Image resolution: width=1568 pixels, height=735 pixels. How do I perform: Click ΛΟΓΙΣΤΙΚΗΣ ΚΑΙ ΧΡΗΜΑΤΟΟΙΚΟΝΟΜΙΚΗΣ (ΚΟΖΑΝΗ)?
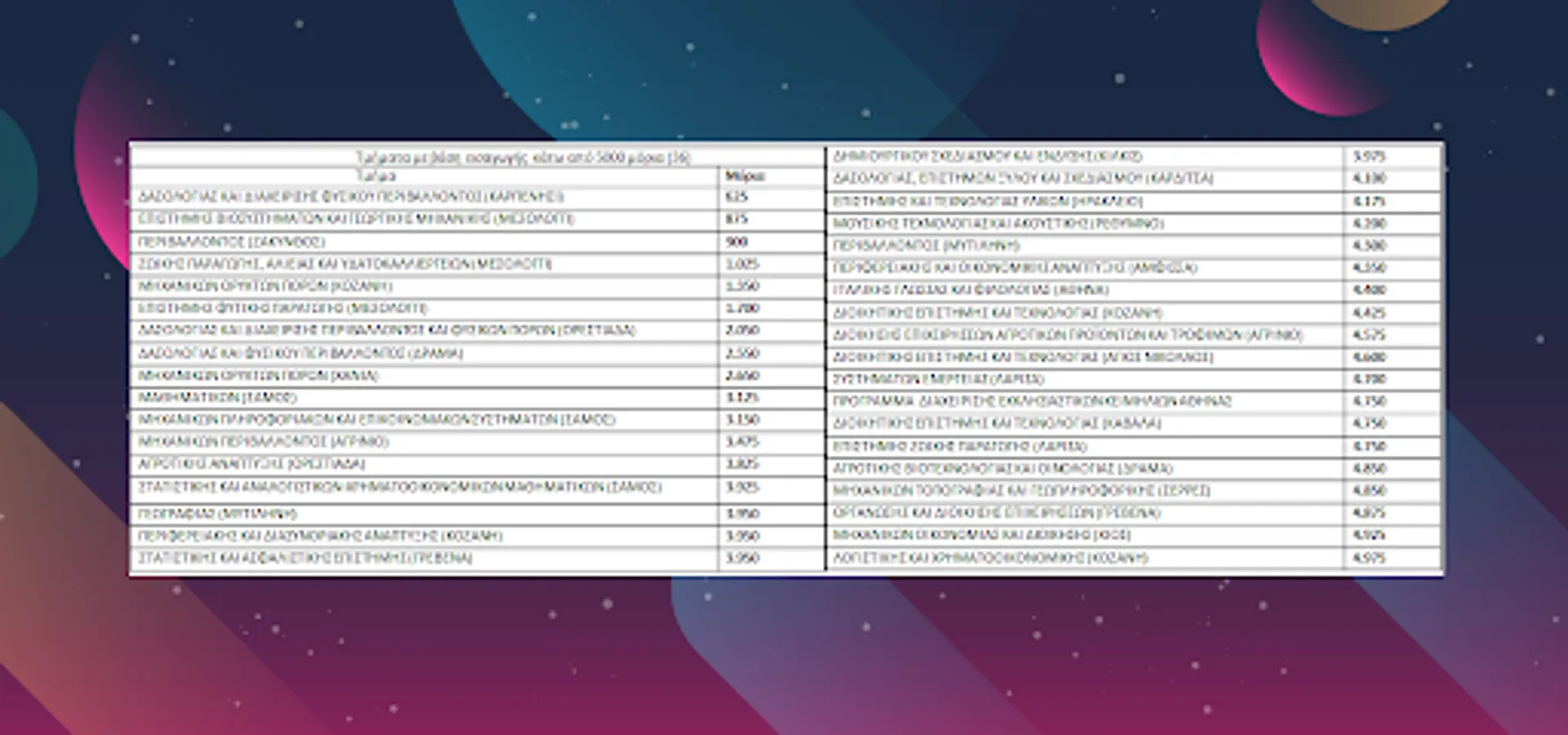991,558
